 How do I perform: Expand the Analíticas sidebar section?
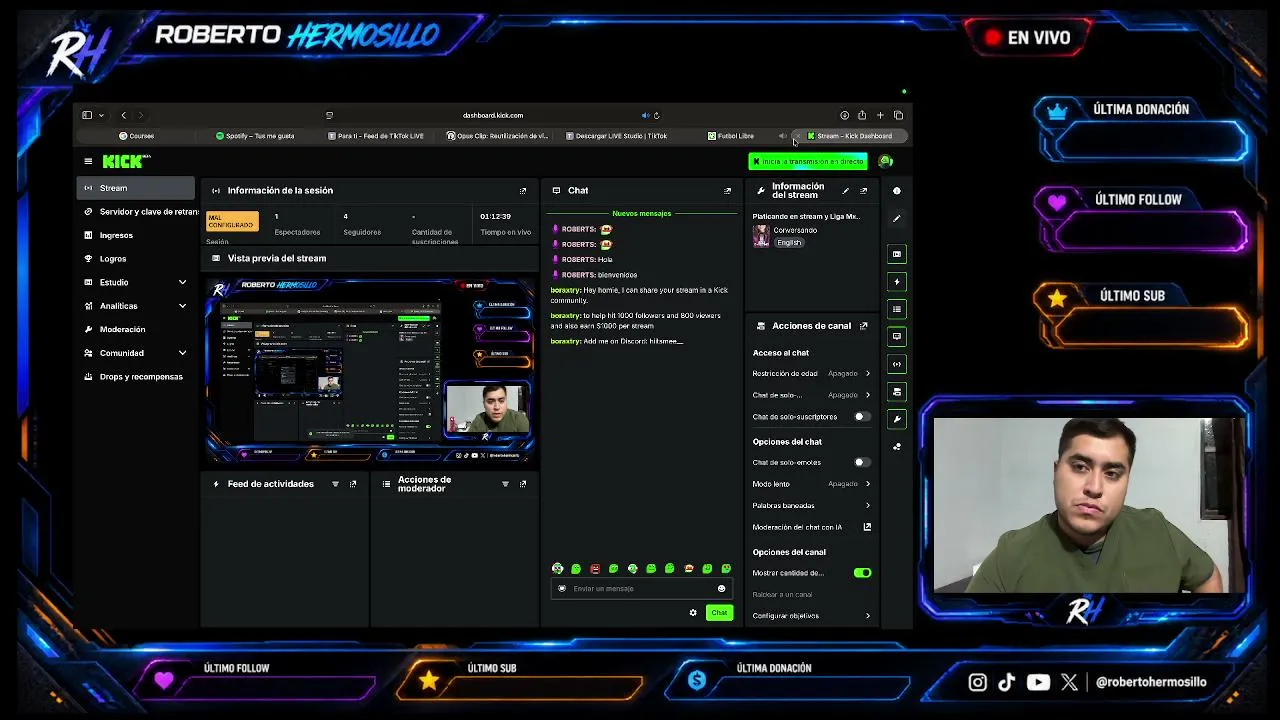[182, 306]
